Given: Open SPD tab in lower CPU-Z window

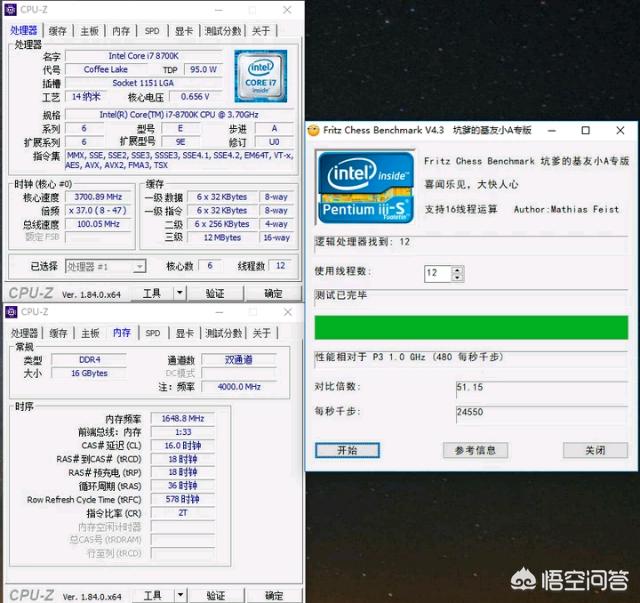Looking at the screenshot, I should pyautogui.click(x=153, y=333).
